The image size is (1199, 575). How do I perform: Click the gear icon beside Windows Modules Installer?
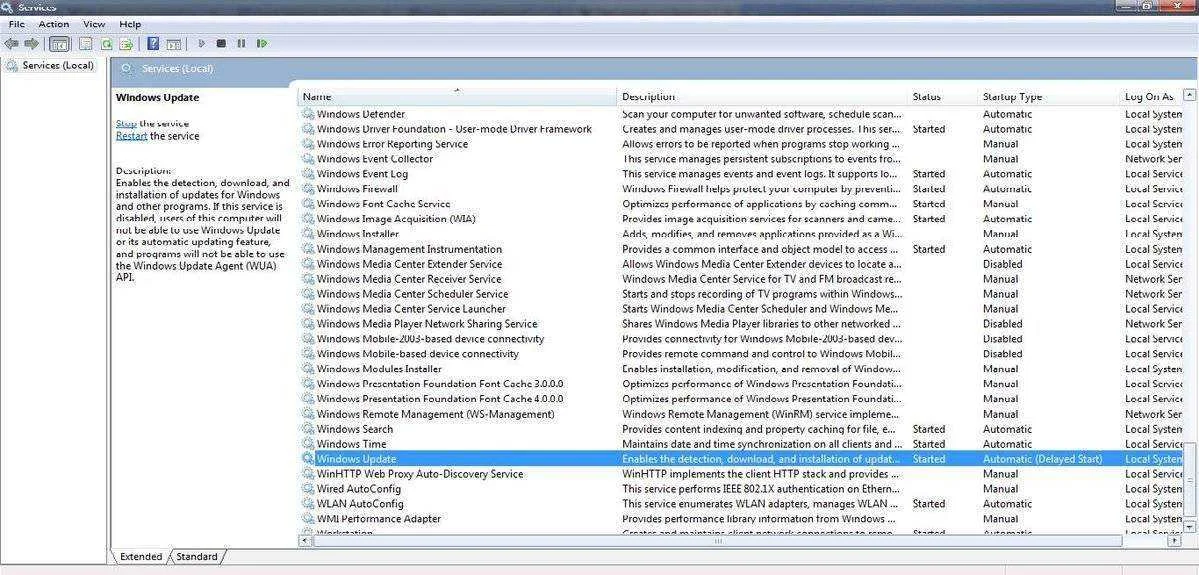tap(308, 369)
